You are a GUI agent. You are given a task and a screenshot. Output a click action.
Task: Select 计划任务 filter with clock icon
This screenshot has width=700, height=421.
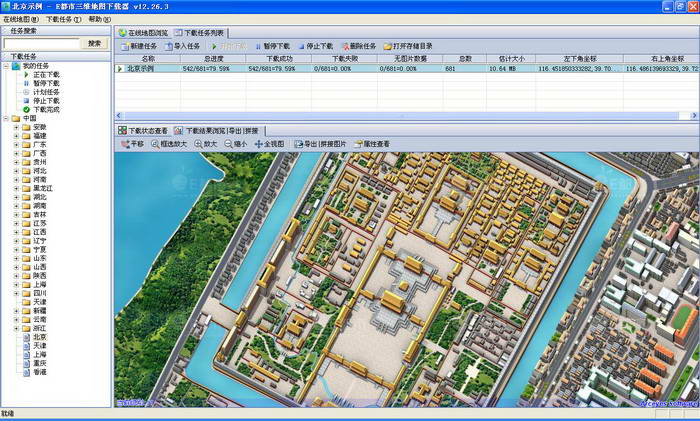[42, 92]
